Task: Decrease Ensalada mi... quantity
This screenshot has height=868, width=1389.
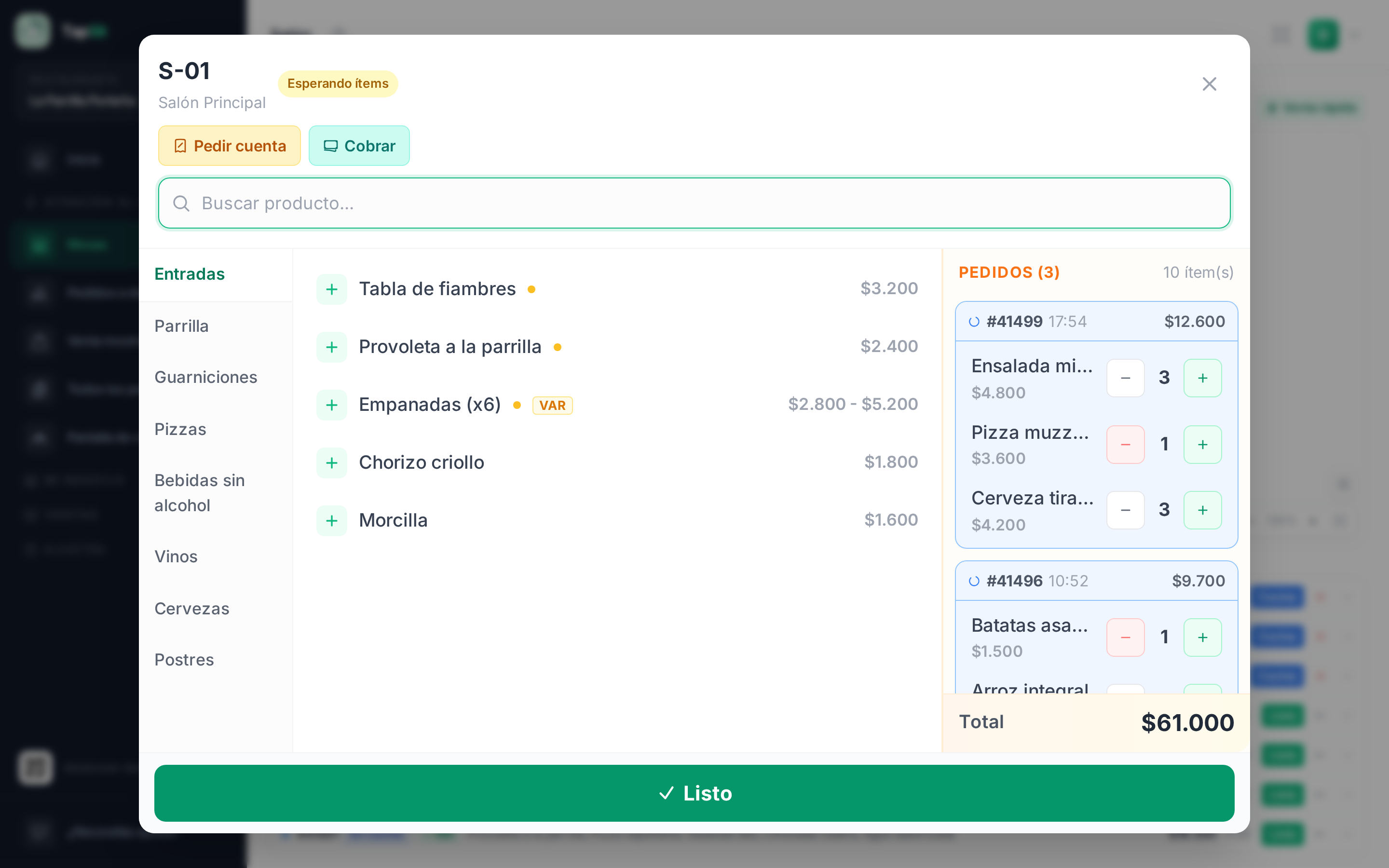Action: (x=1126, y=378)
